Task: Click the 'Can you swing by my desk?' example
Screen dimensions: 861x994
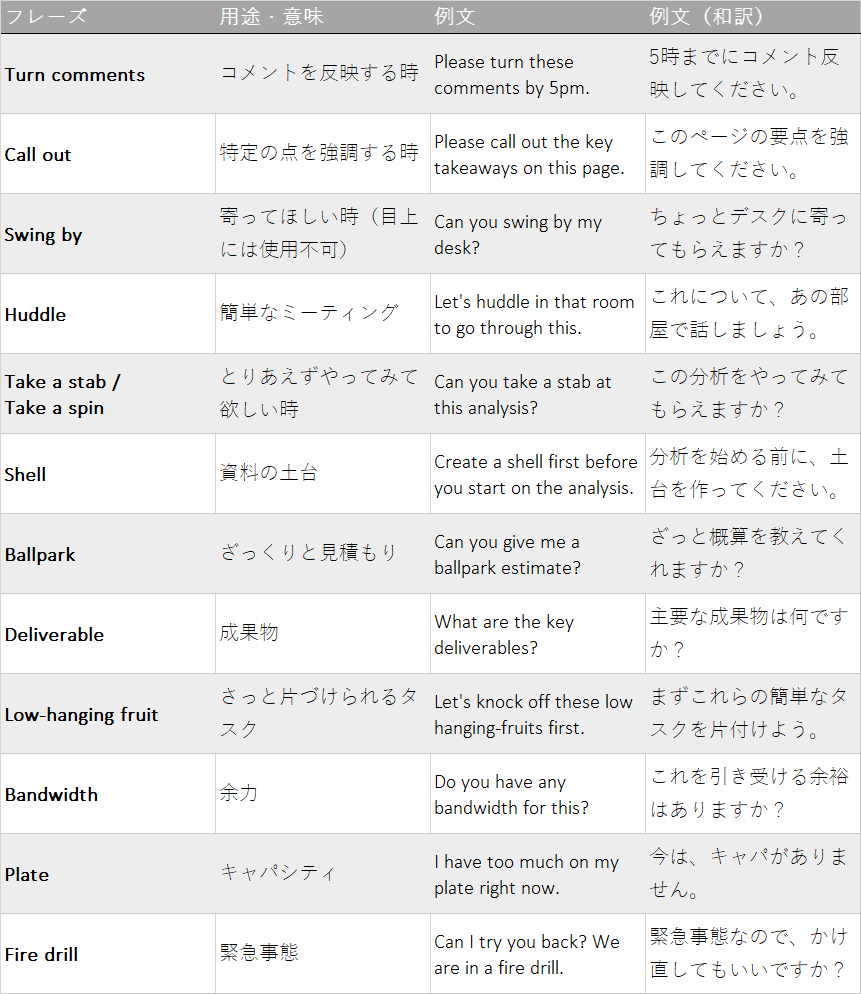Action: tap(518, 235)
